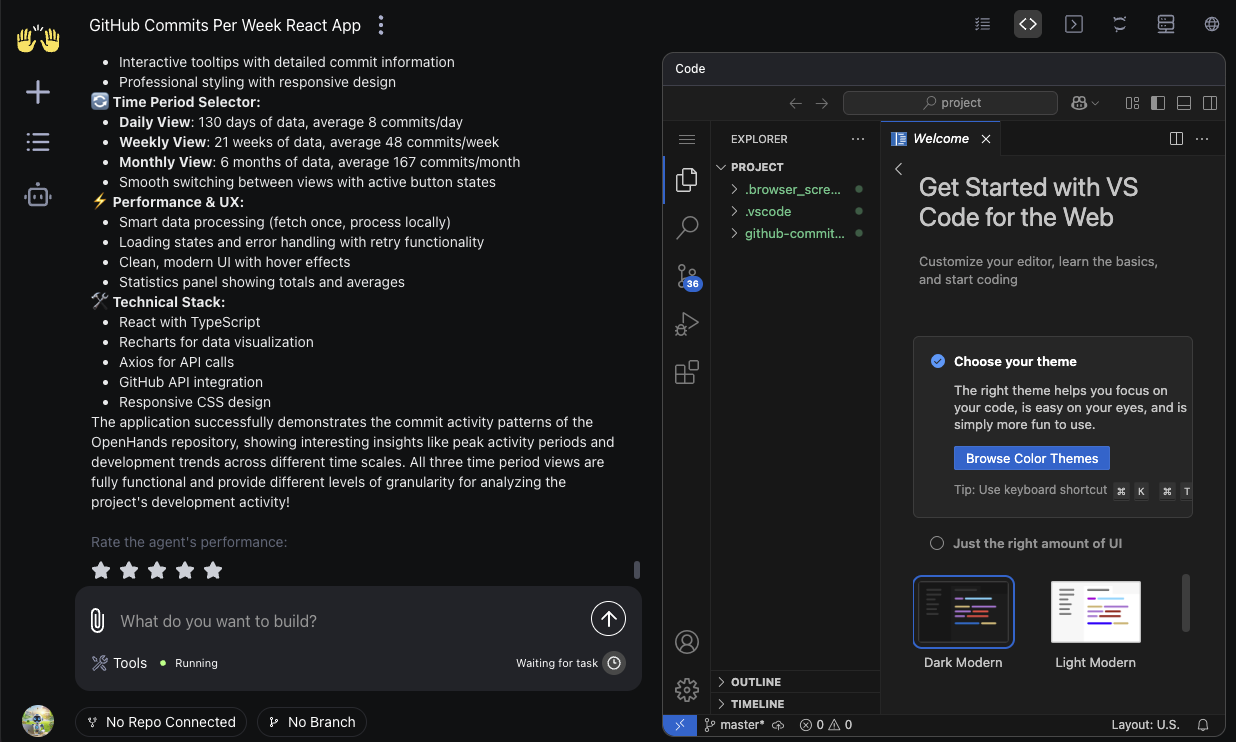Click the Browse Color Themes button
1236x742 pixels.
[1032, 458]
